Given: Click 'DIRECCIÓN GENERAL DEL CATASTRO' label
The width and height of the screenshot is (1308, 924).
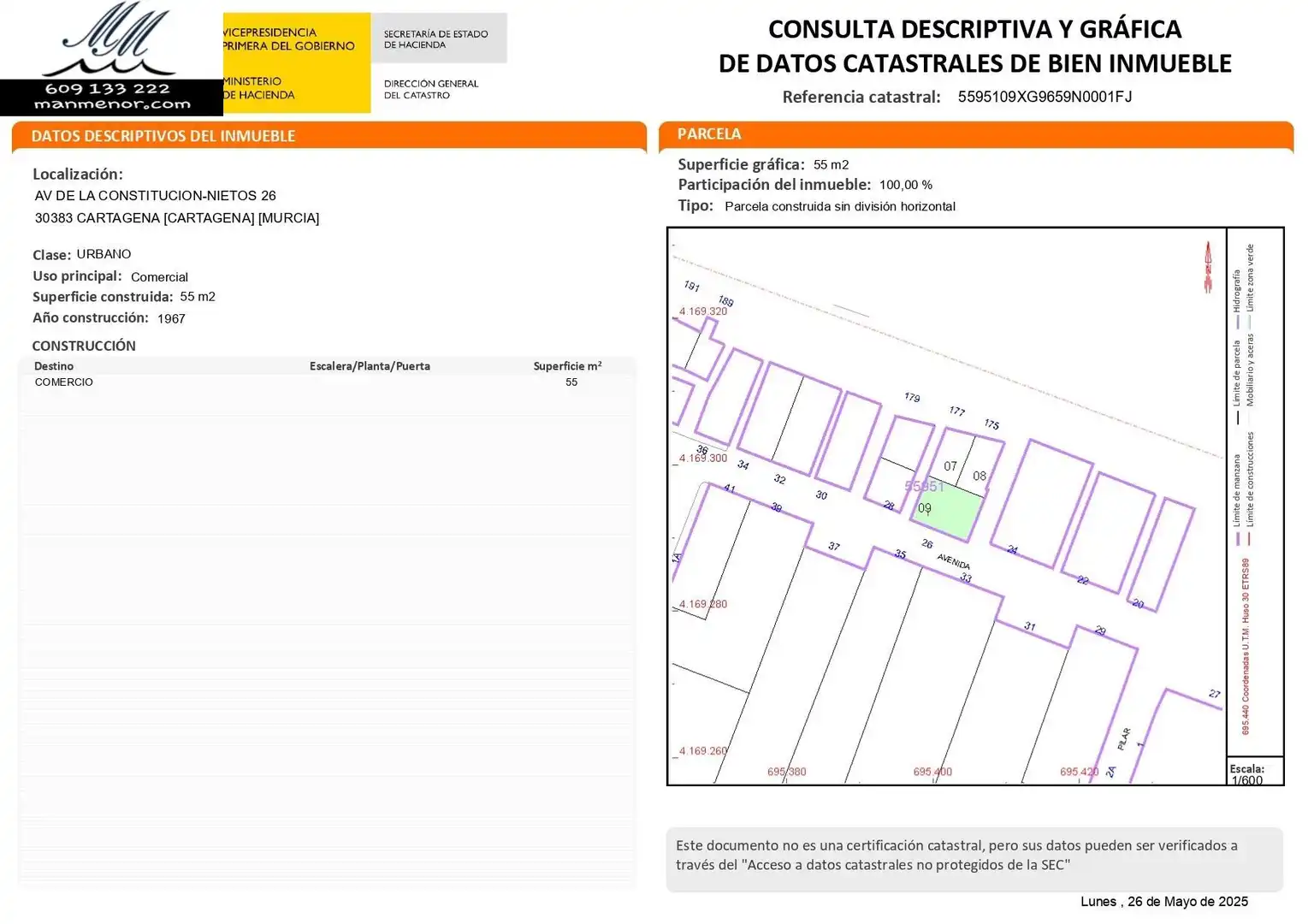Looking at the screenshot, I should [431, 89].
